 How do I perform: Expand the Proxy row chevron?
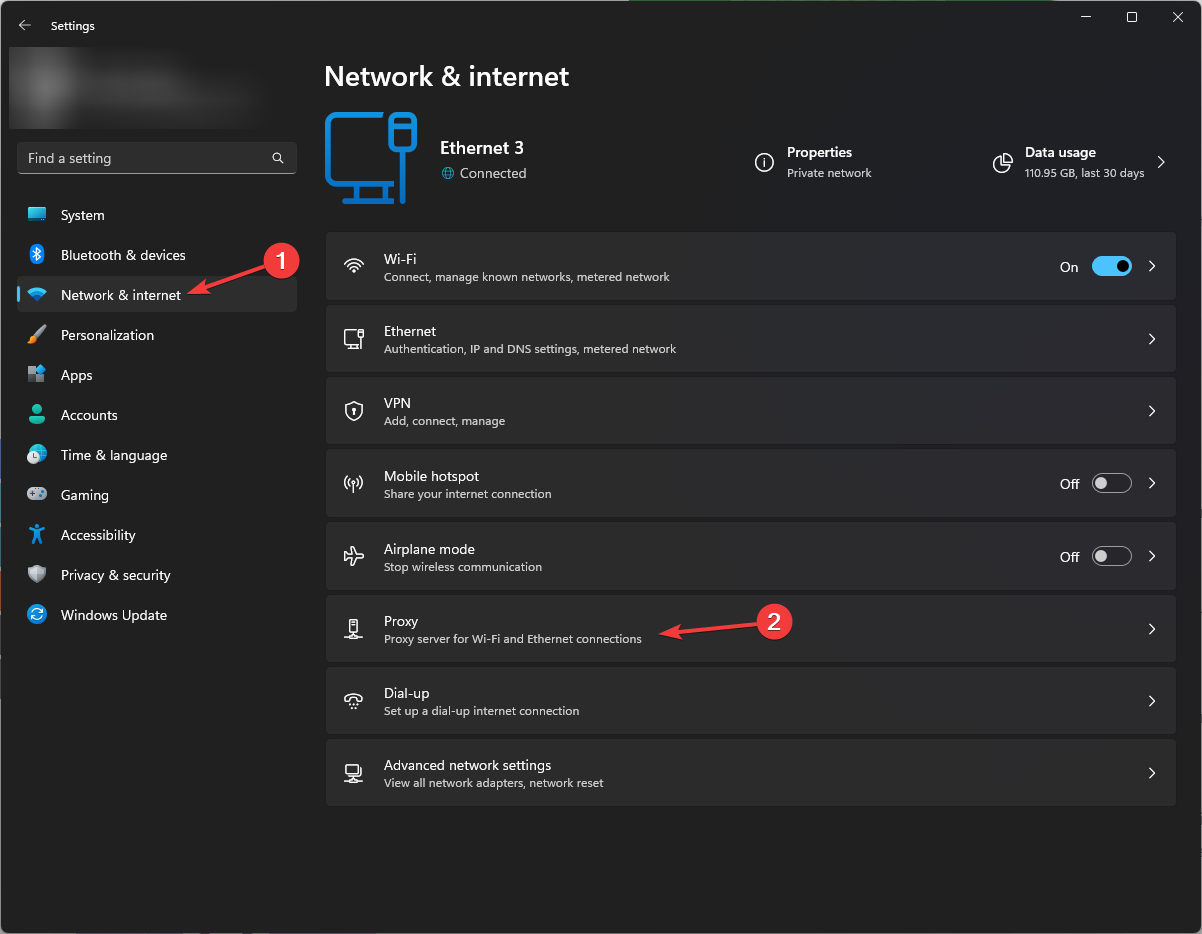coord(1151,628)
